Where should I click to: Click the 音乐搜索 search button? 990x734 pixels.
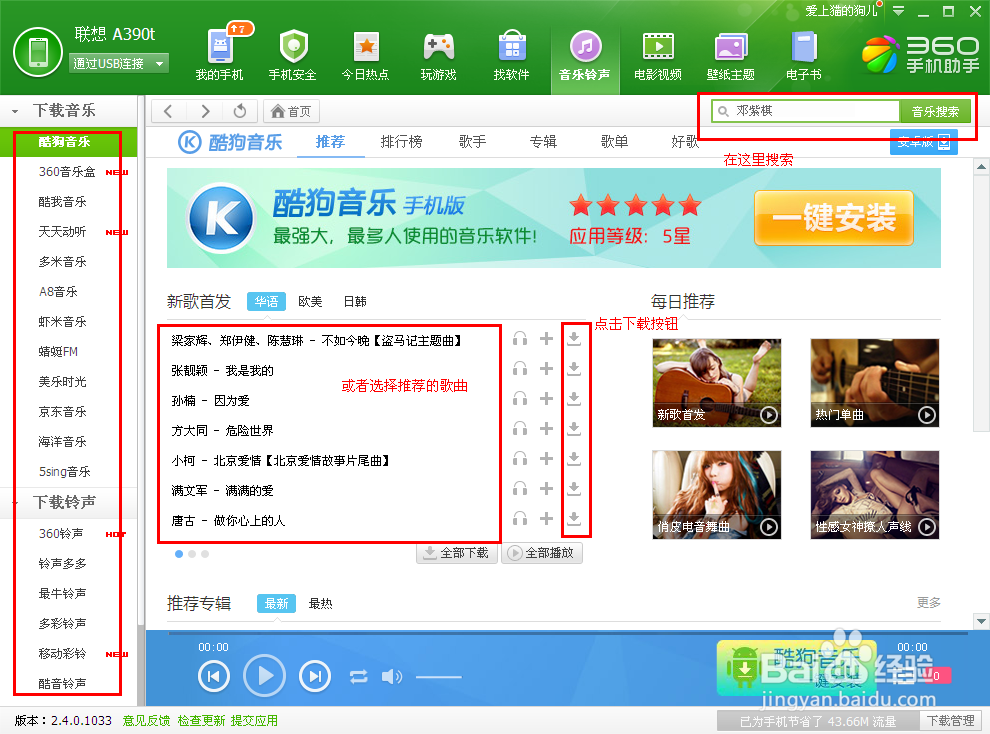tap(935, 112)
